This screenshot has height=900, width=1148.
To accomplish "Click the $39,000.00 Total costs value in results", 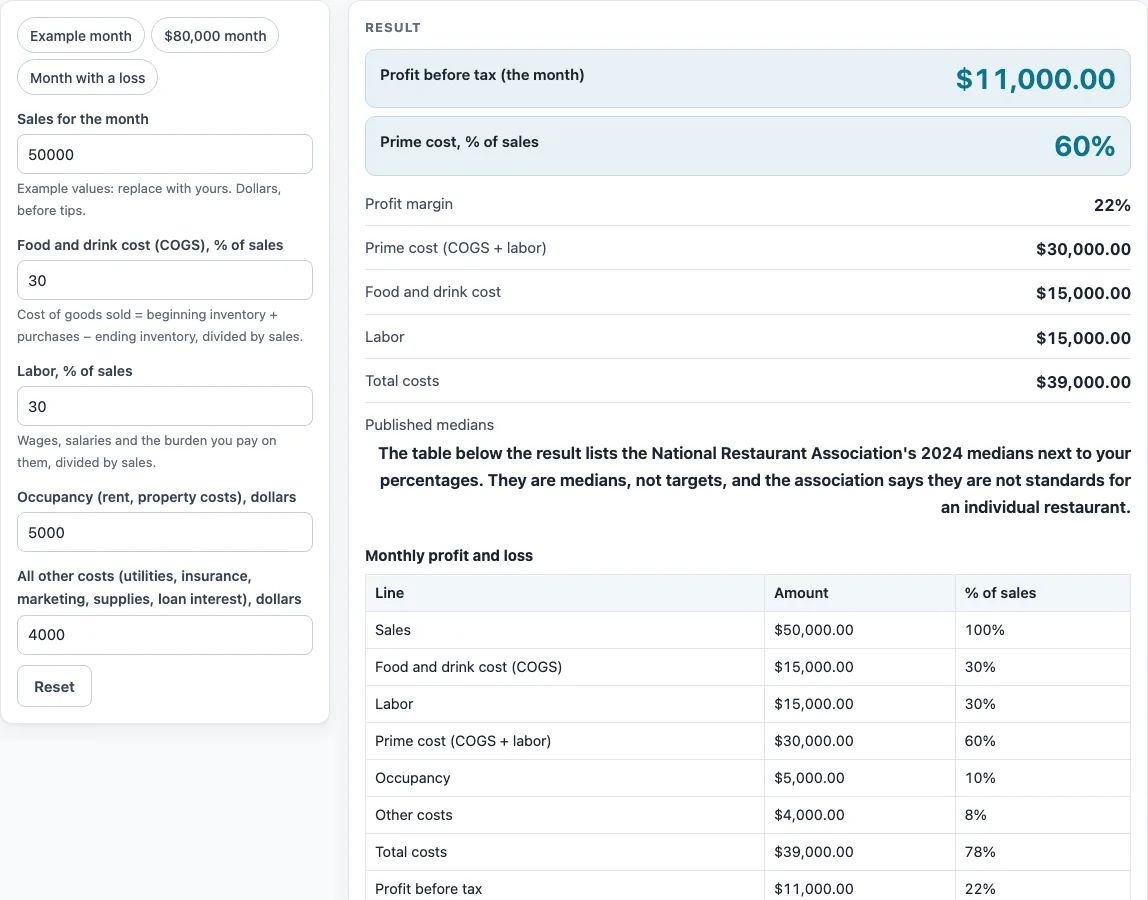I will [x=1083, y=382].
